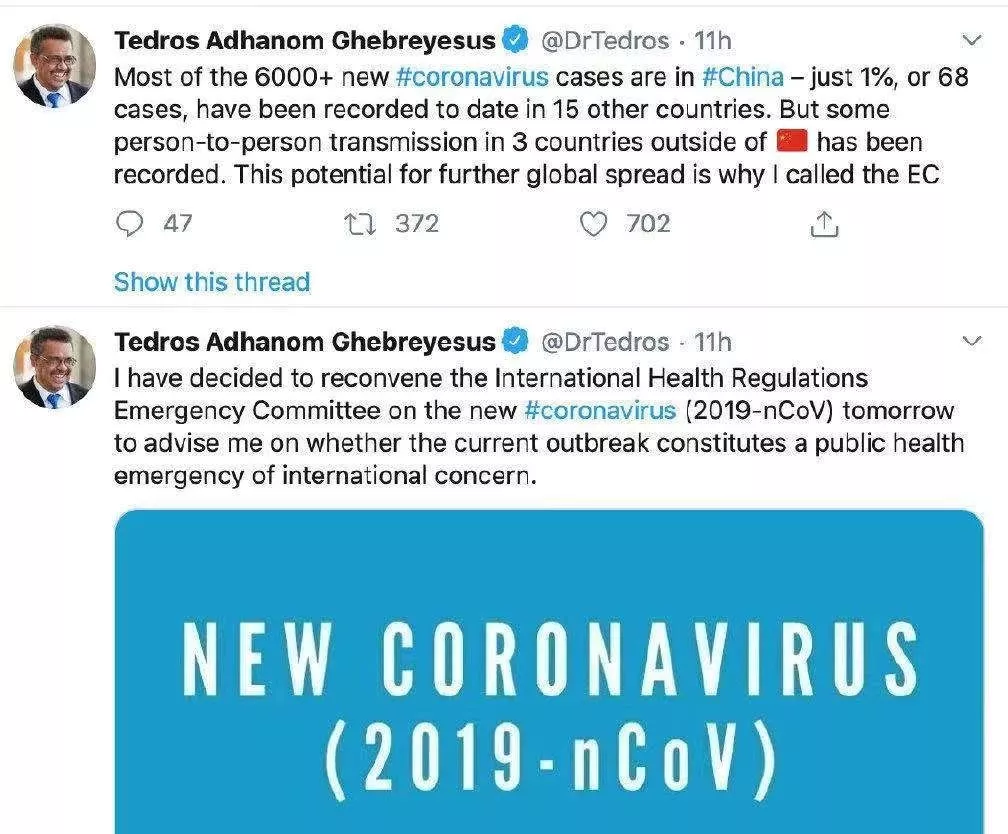The height and width of the screenshot is (834, 1008).
Task: Click @DrTedros handle on second tweet
Action: pos(604,342)
